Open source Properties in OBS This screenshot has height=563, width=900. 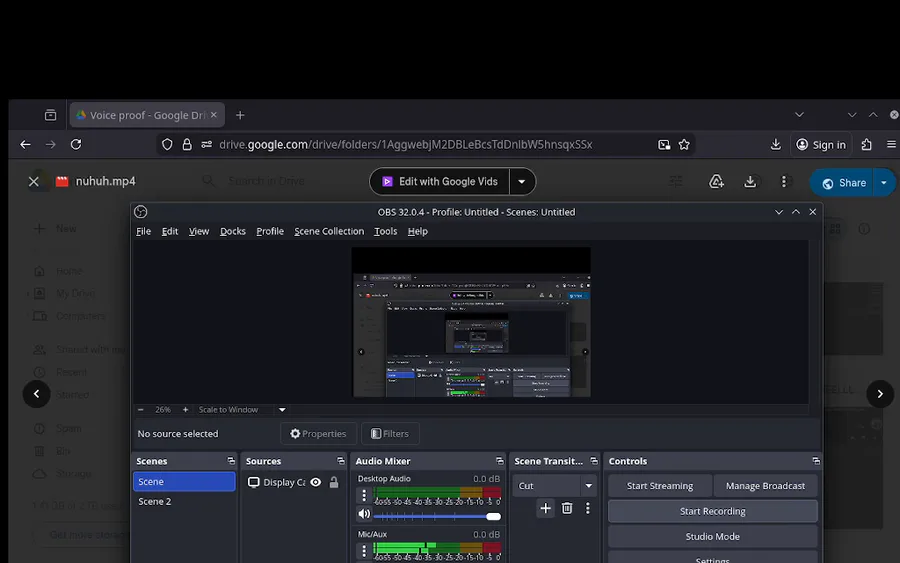coord(318,433)
